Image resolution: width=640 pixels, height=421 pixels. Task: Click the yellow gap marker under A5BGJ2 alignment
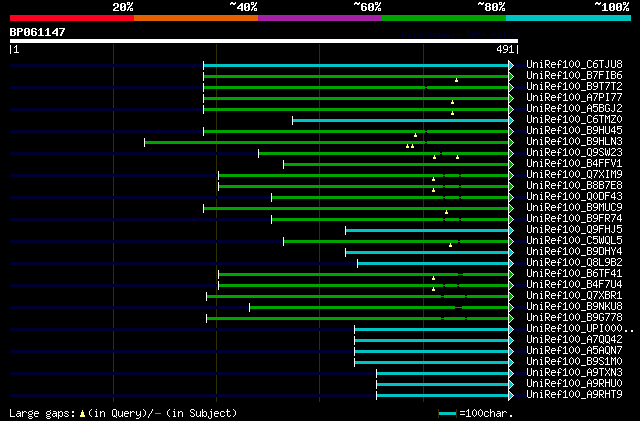[x=452, y=114]
